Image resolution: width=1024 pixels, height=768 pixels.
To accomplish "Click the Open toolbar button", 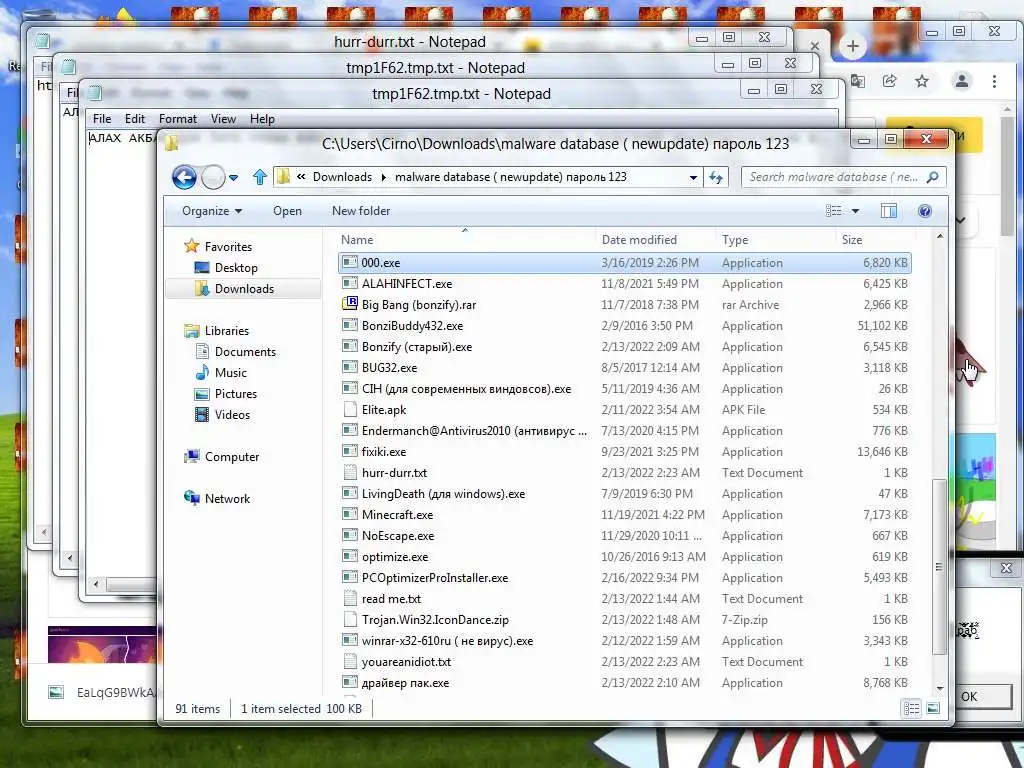I will click(x=287, y=211).
